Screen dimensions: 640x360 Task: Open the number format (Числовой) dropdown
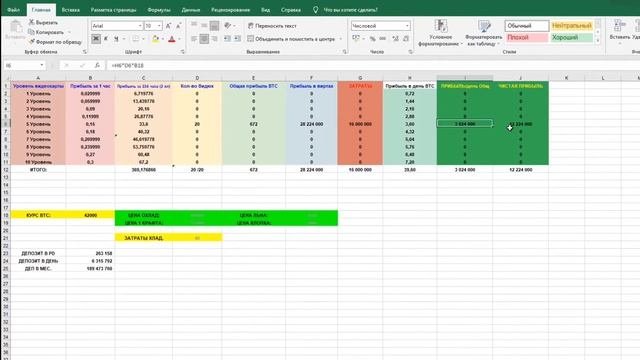tap(407, 26)
